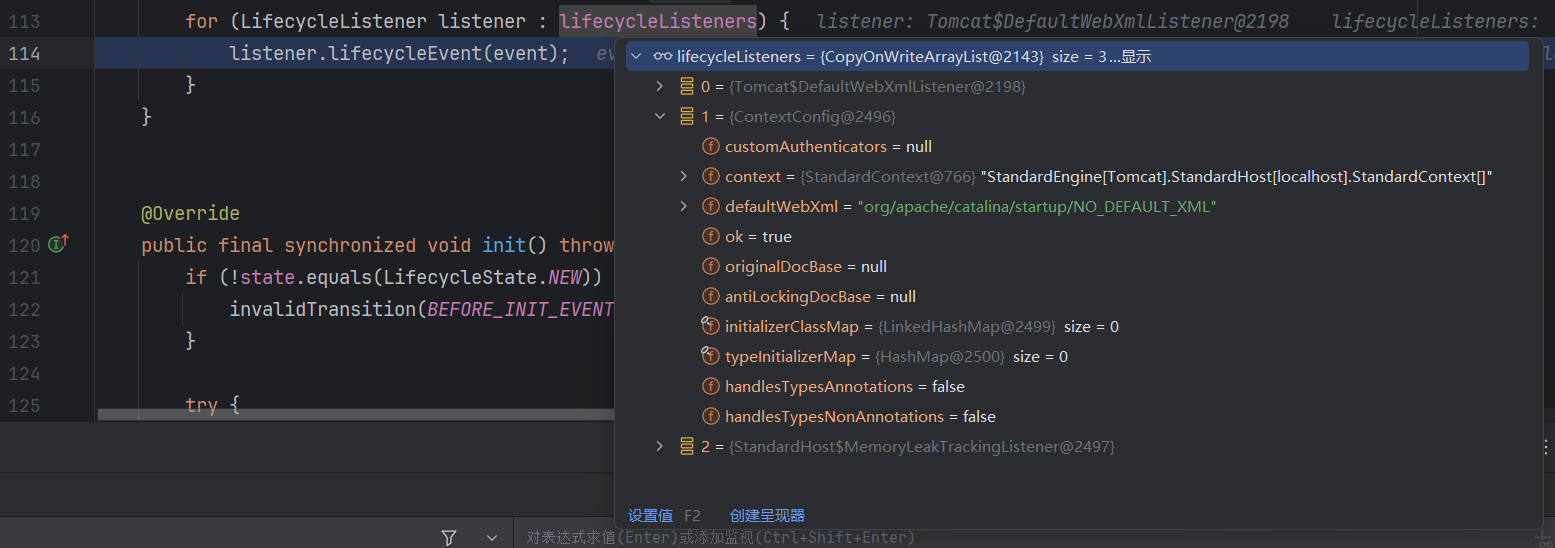Expand the context StandardContext field
The width and height of the screenshot is (1555, 548).
click(684, 176)
